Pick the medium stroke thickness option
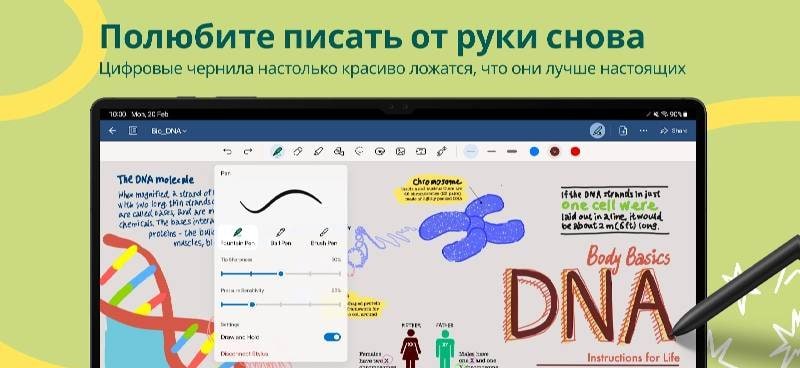The image size is (800, 368). (491, 152)
